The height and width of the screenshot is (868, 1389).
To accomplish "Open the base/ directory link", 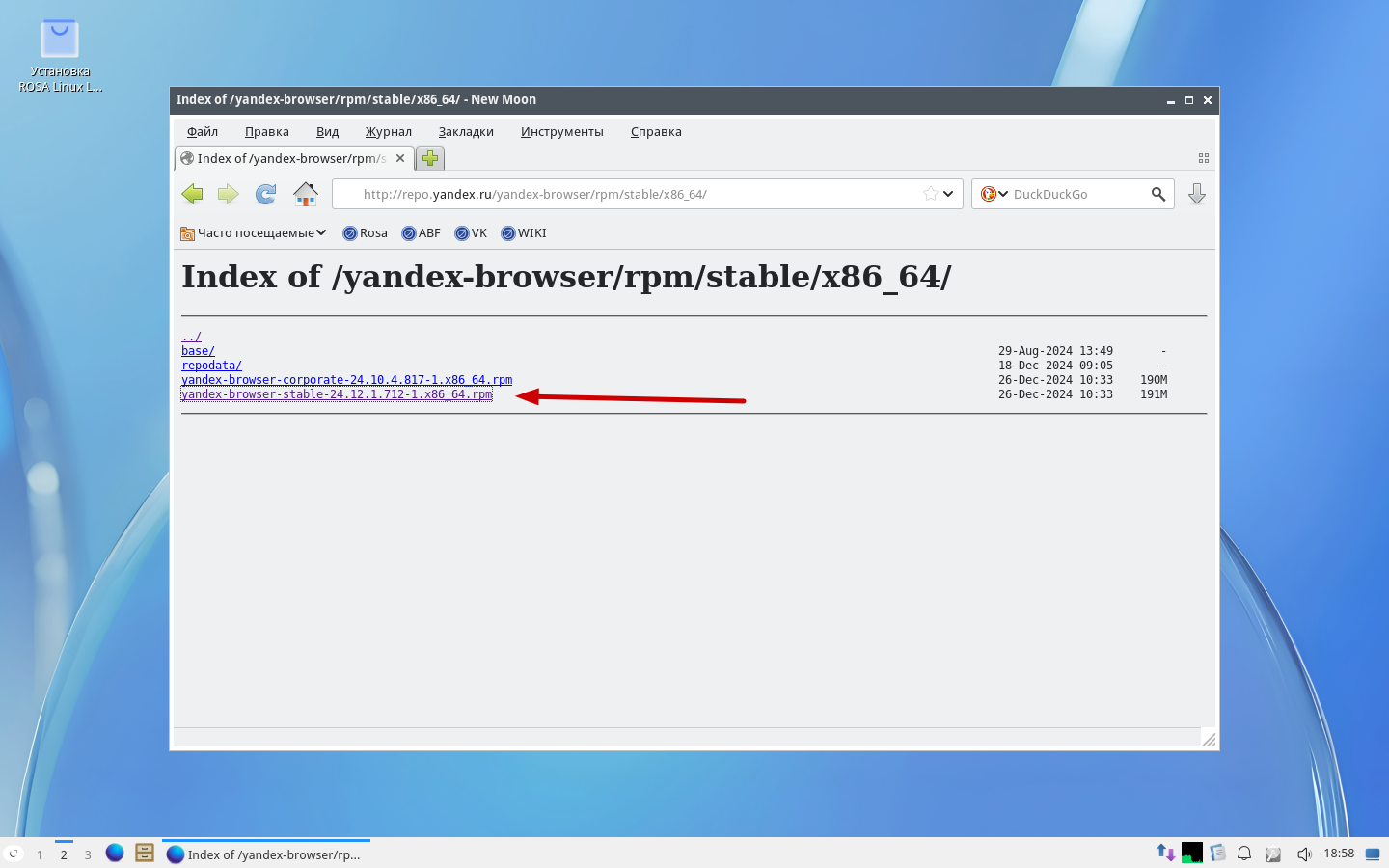I will click(198, 351).
